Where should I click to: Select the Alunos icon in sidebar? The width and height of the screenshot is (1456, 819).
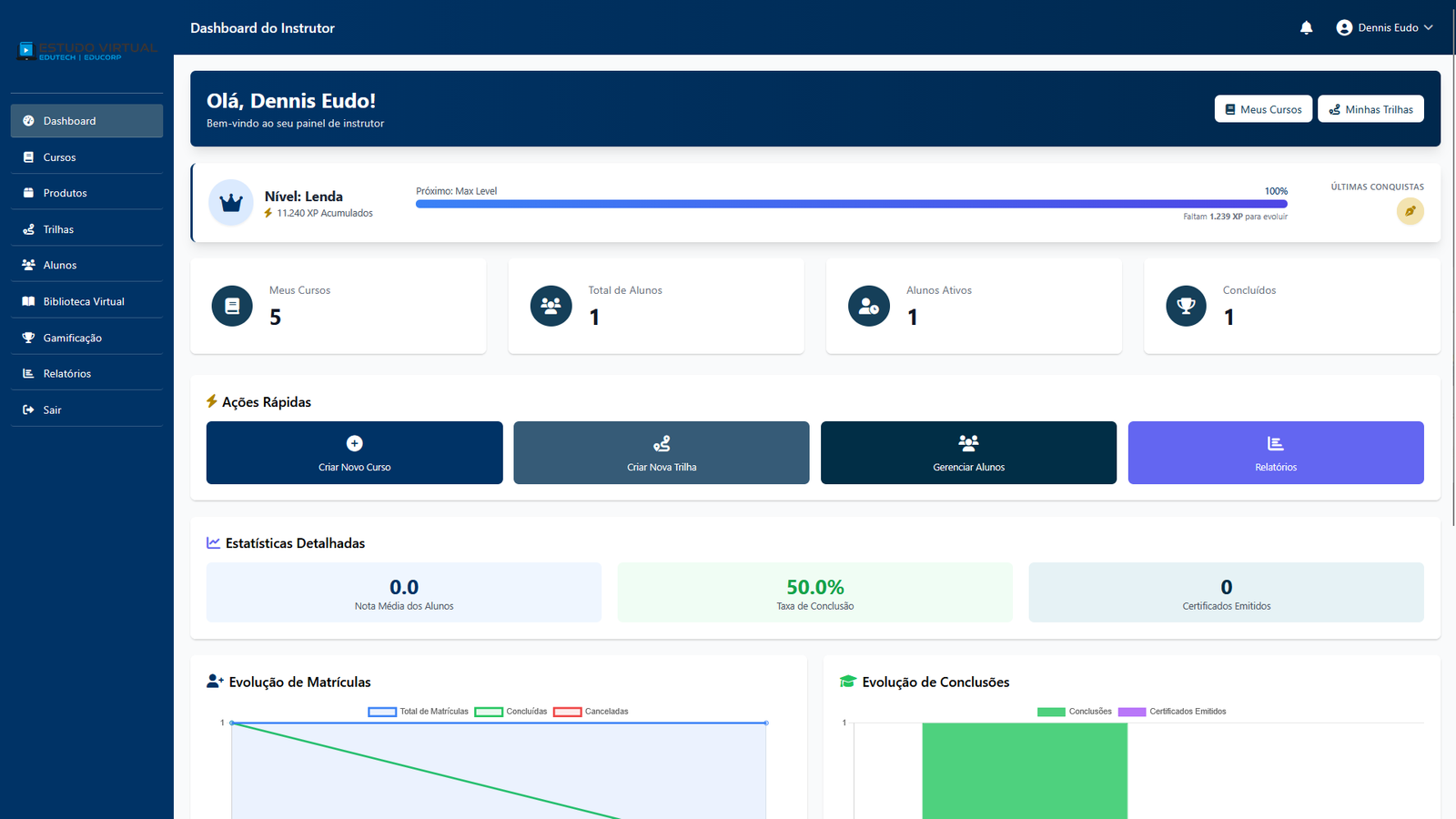tap(28, 264)
